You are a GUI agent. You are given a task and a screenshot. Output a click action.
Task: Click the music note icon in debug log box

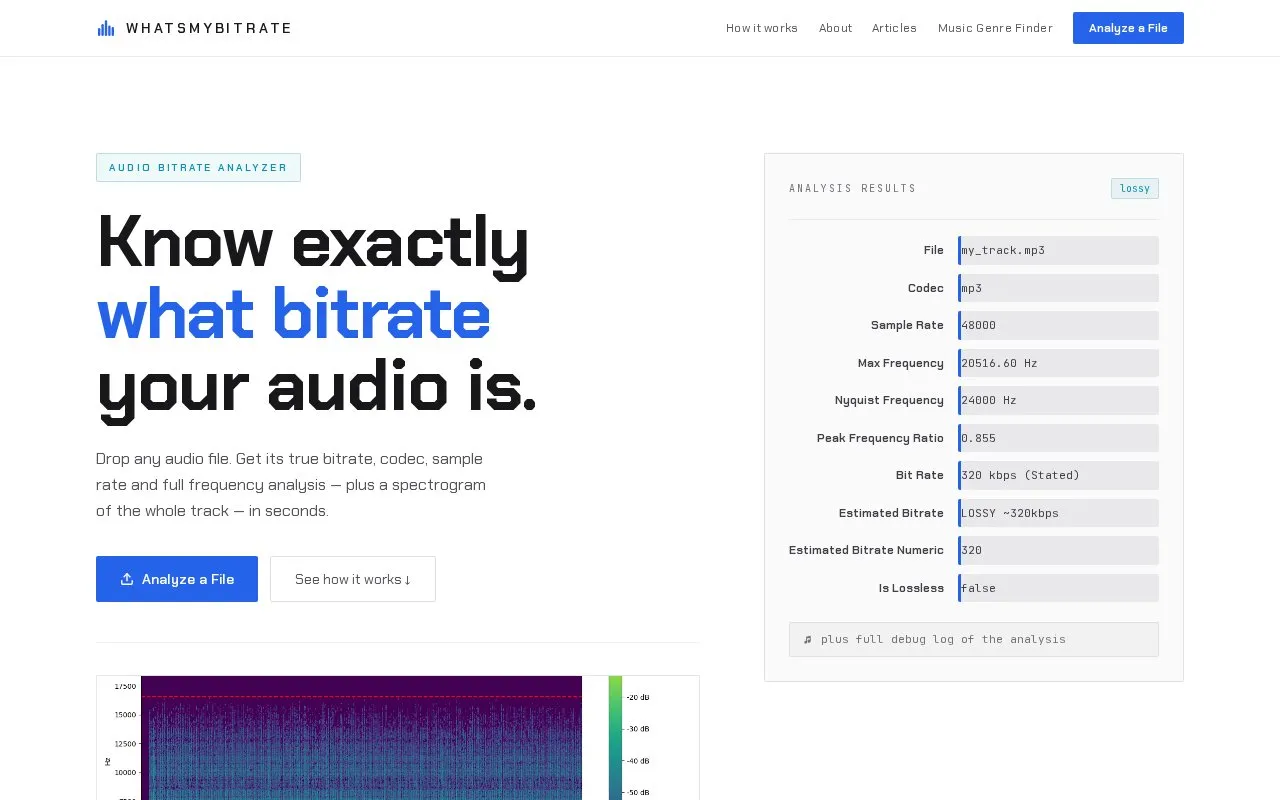point(808,640)
